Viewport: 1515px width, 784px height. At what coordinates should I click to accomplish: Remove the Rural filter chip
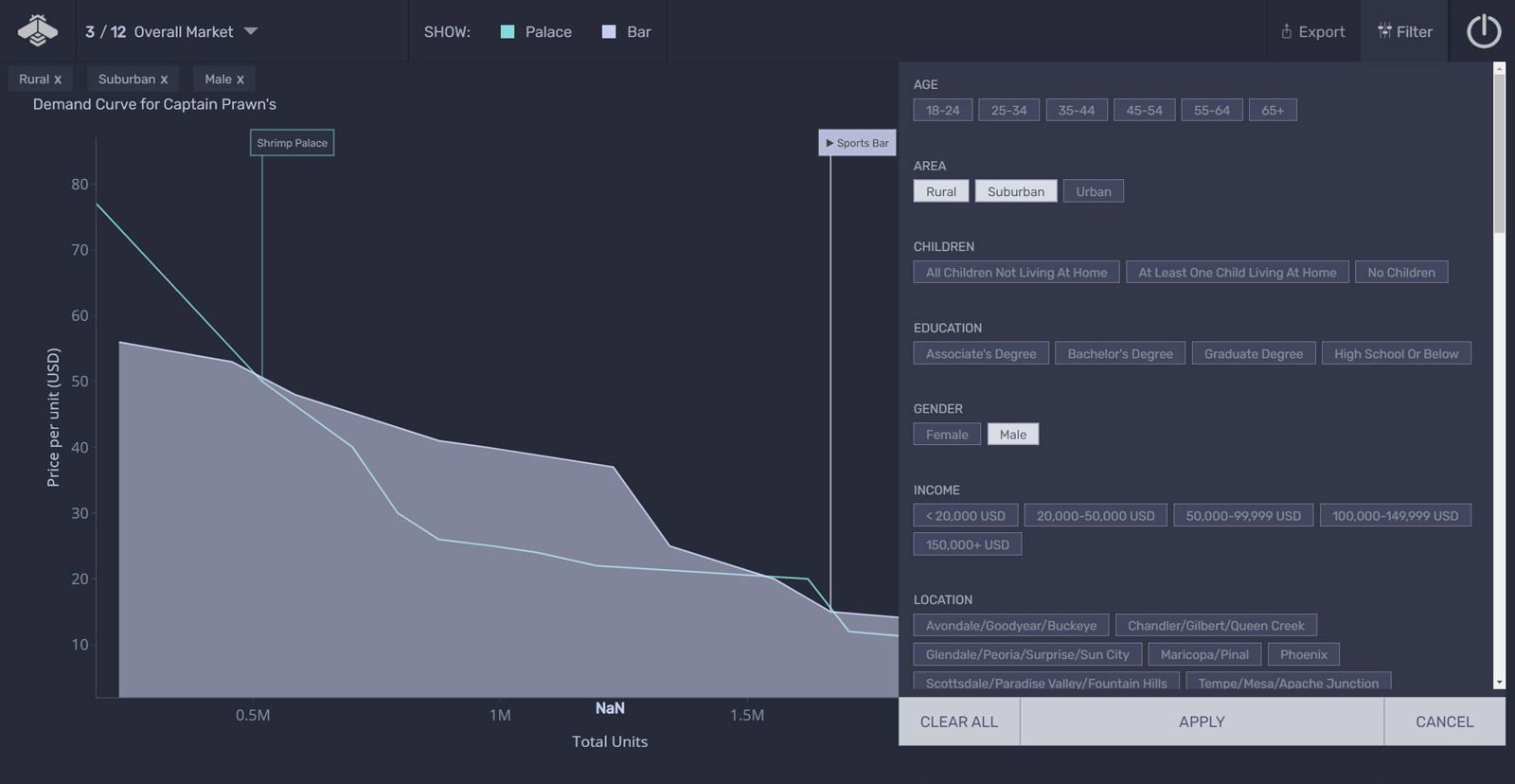click(58, 80)
